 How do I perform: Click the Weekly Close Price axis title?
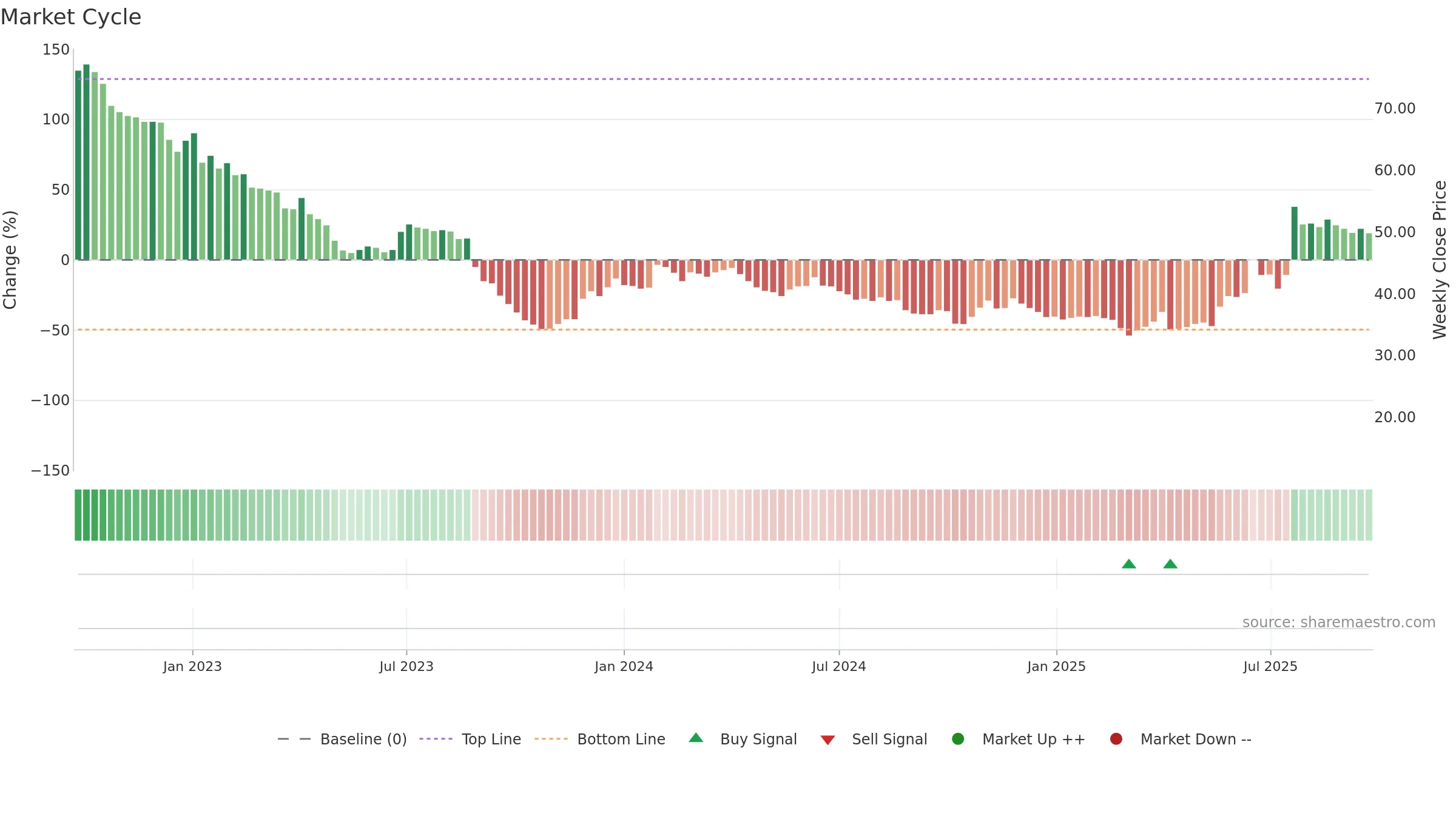1440,260
